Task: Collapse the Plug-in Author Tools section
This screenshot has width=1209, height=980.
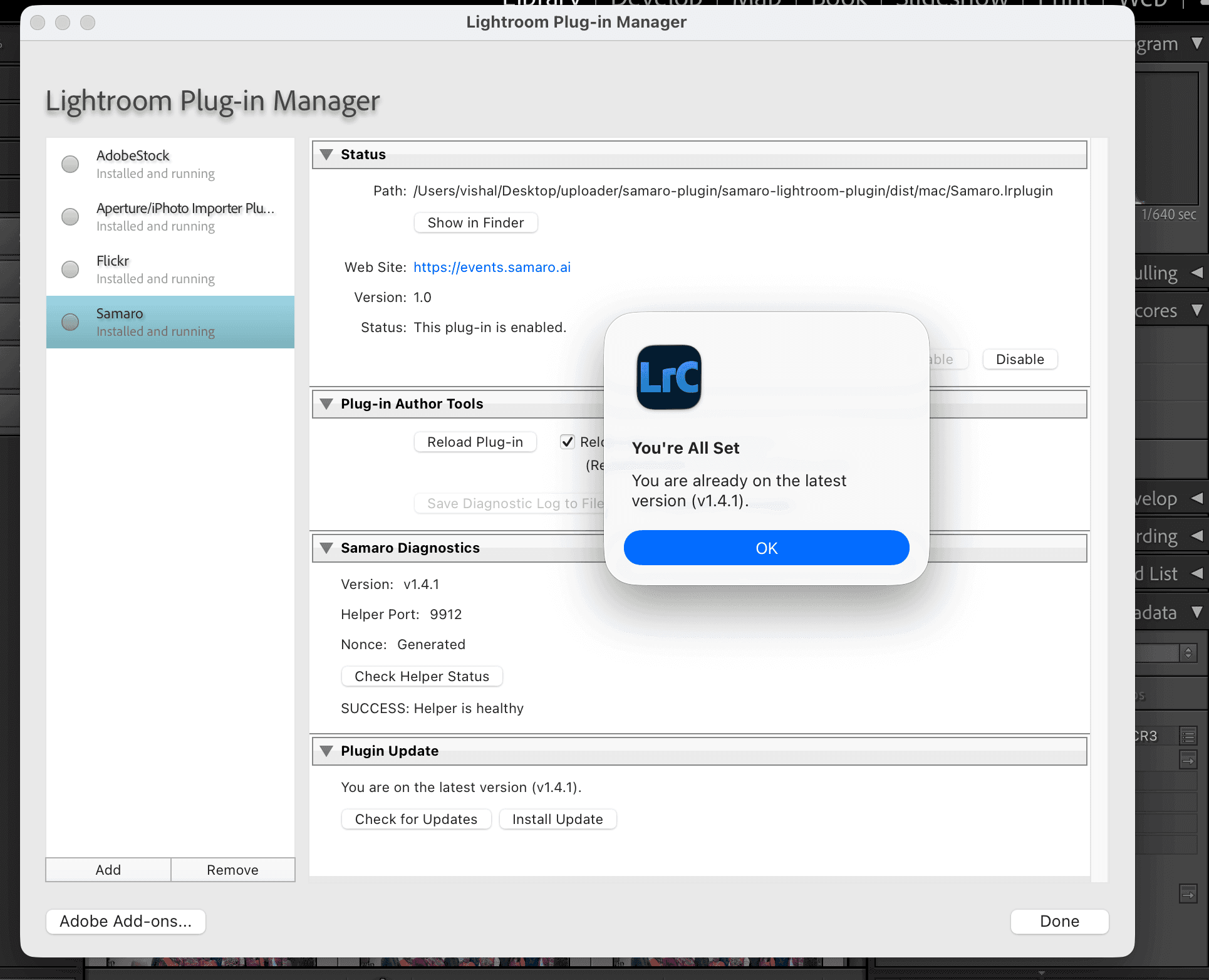Action: click(326, 404)
